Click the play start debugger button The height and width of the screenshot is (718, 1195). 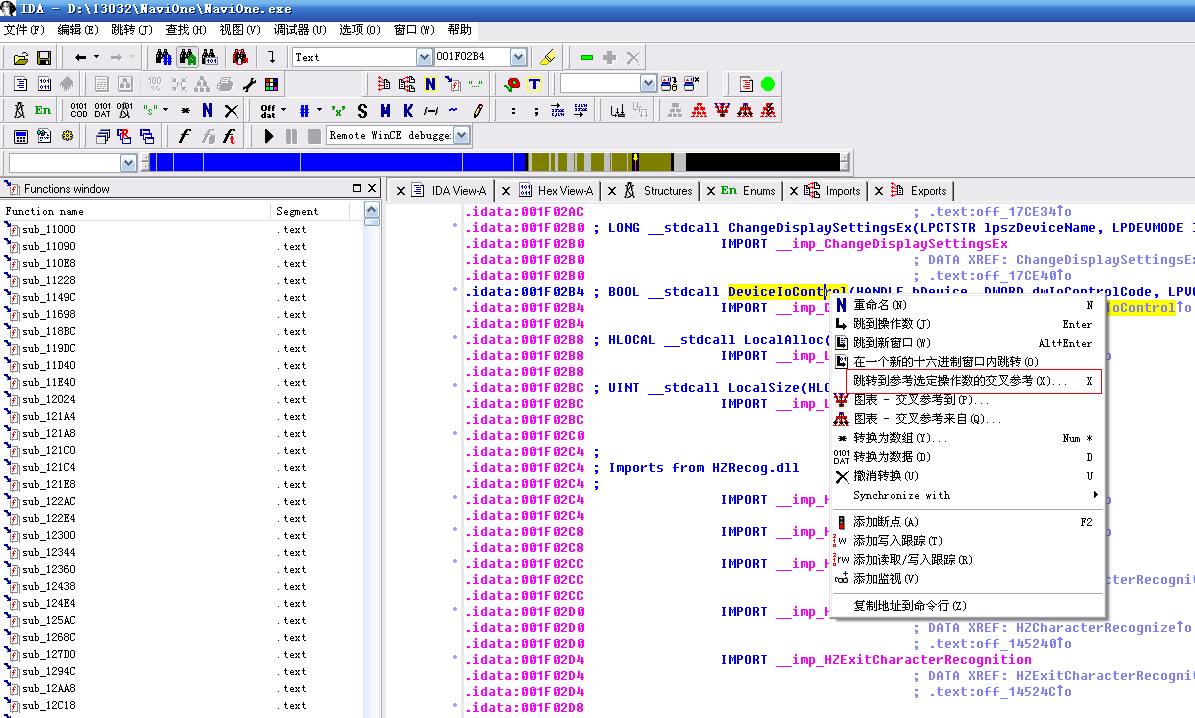coord(268,136)
